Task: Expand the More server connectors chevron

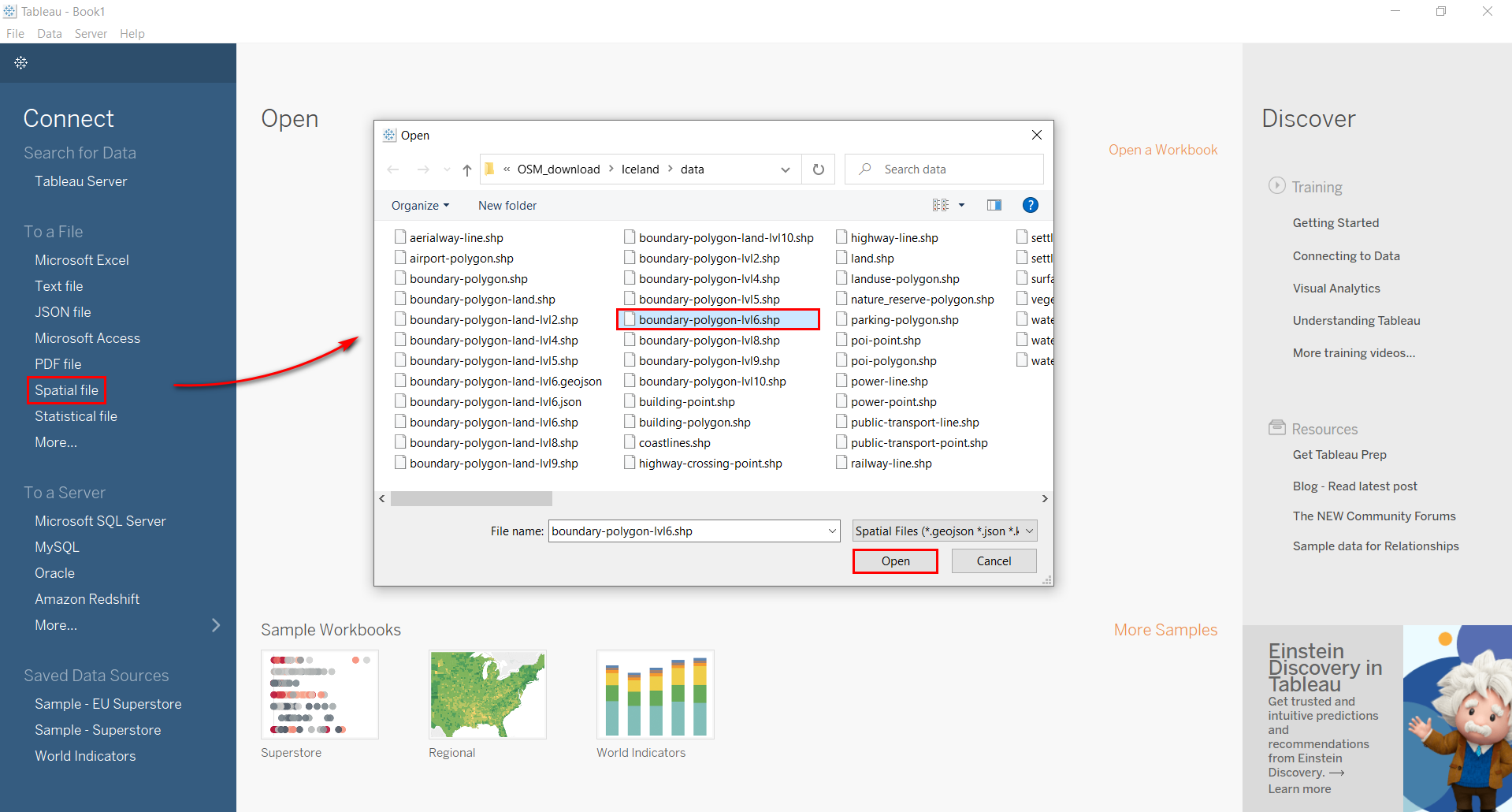Action: 216,625
